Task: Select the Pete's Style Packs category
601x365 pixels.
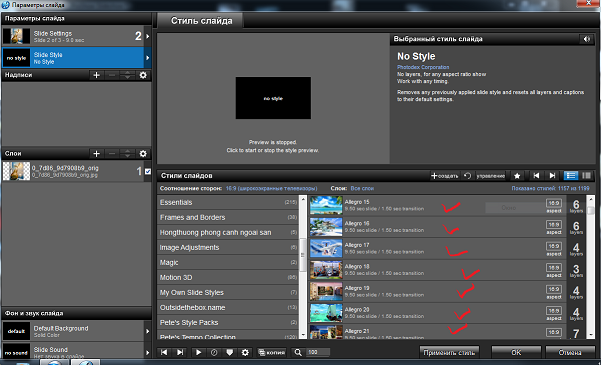Action: pos(228,322)
